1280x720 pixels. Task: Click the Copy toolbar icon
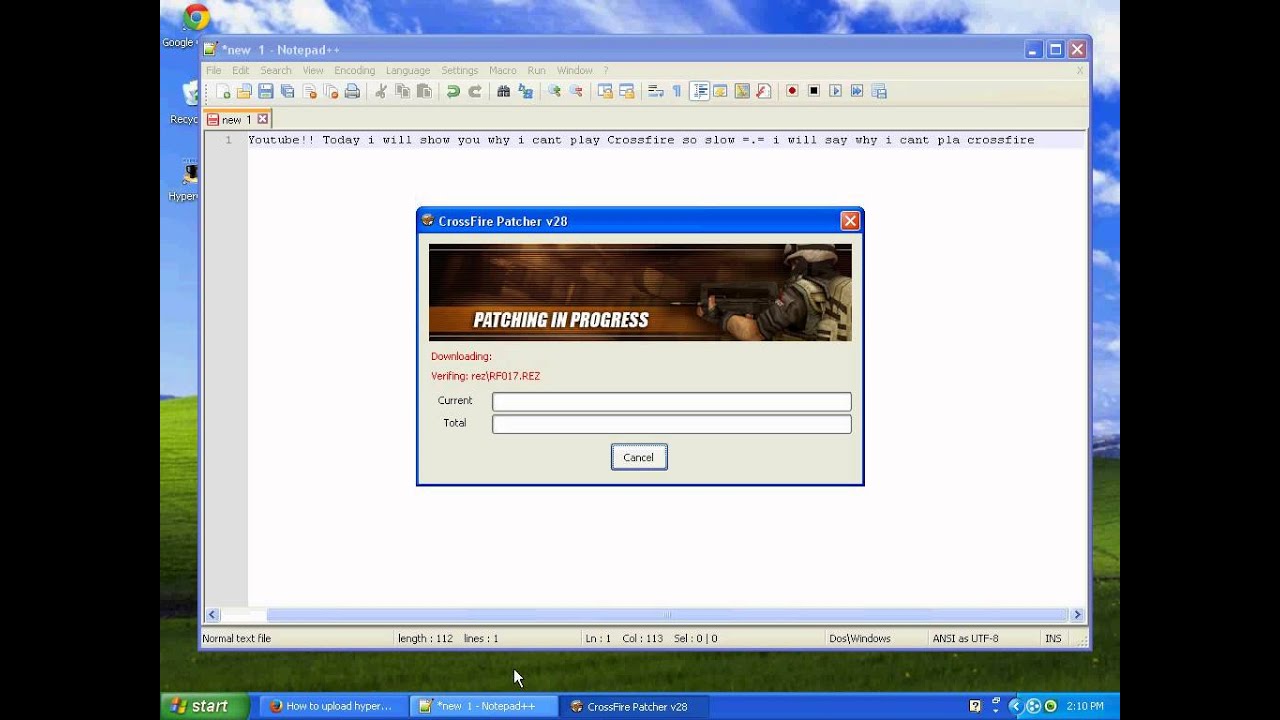click(x=403, y=91)
